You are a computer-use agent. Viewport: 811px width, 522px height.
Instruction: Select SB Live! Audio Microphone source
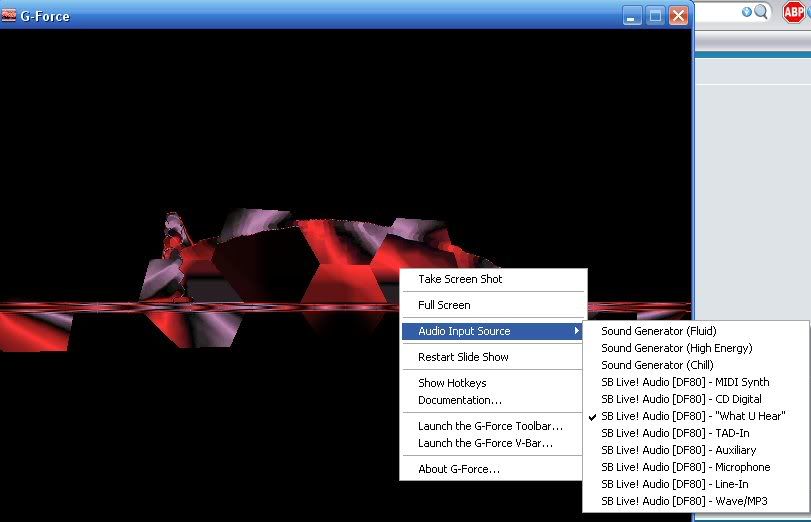[x=696, y=467]
